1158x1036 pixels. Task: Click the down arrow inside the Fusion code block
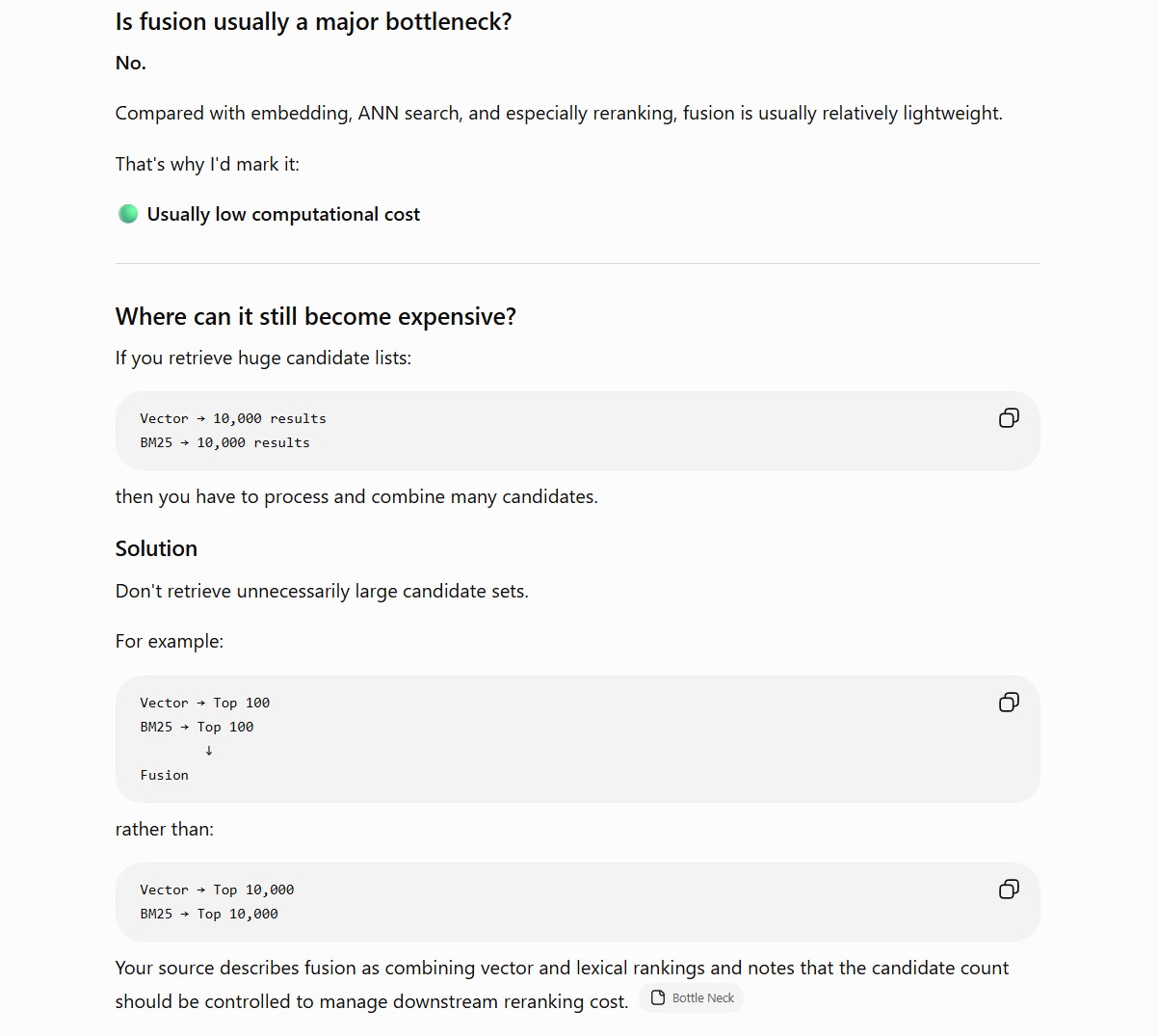click(209, 751)
